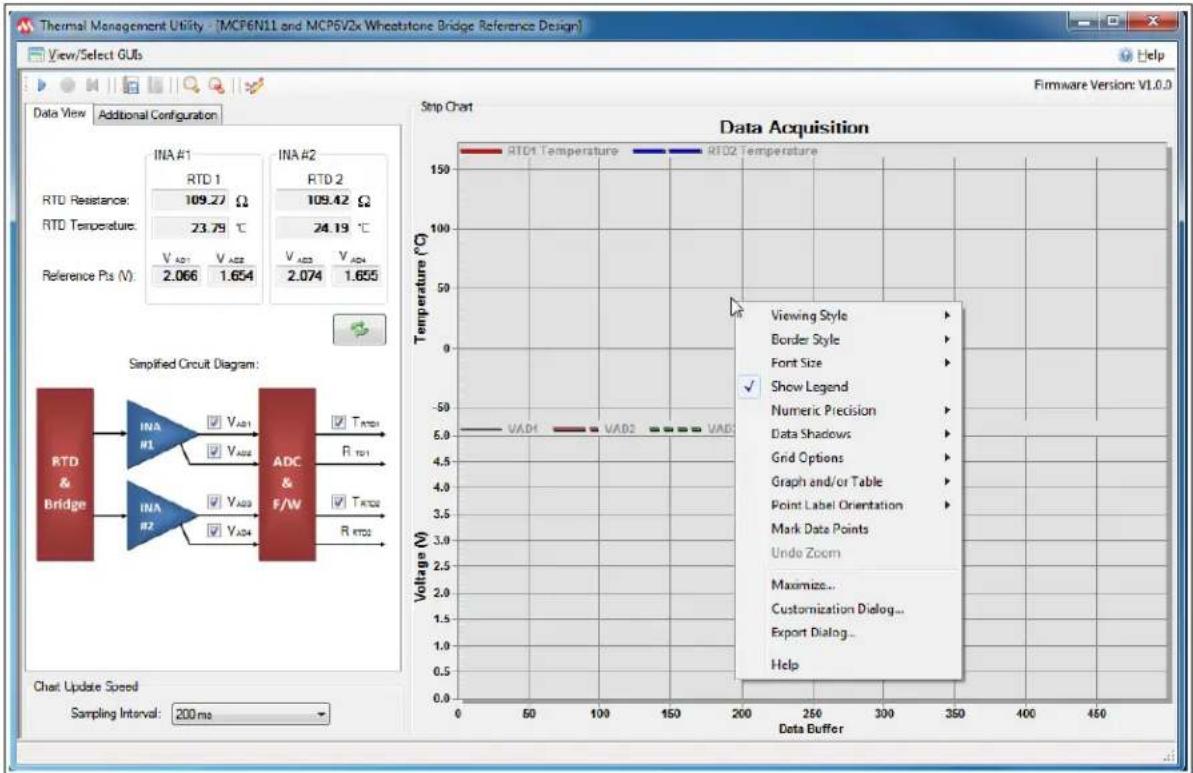
Task: Toggle the Show Legend checkmark
Action: [749, 386]
